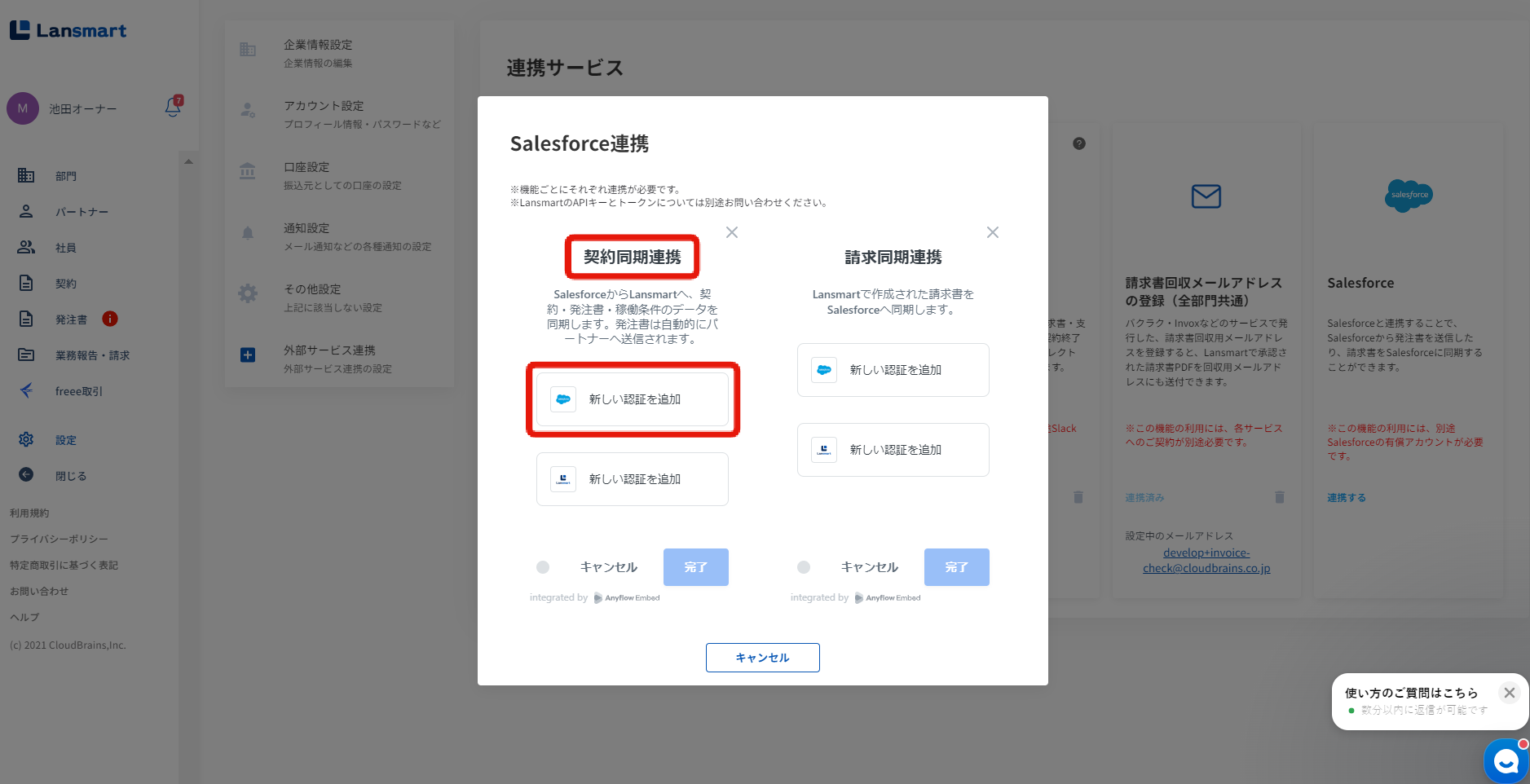Click 連携済み on invoice email card
The image size is (1530, 784).
1145,498
